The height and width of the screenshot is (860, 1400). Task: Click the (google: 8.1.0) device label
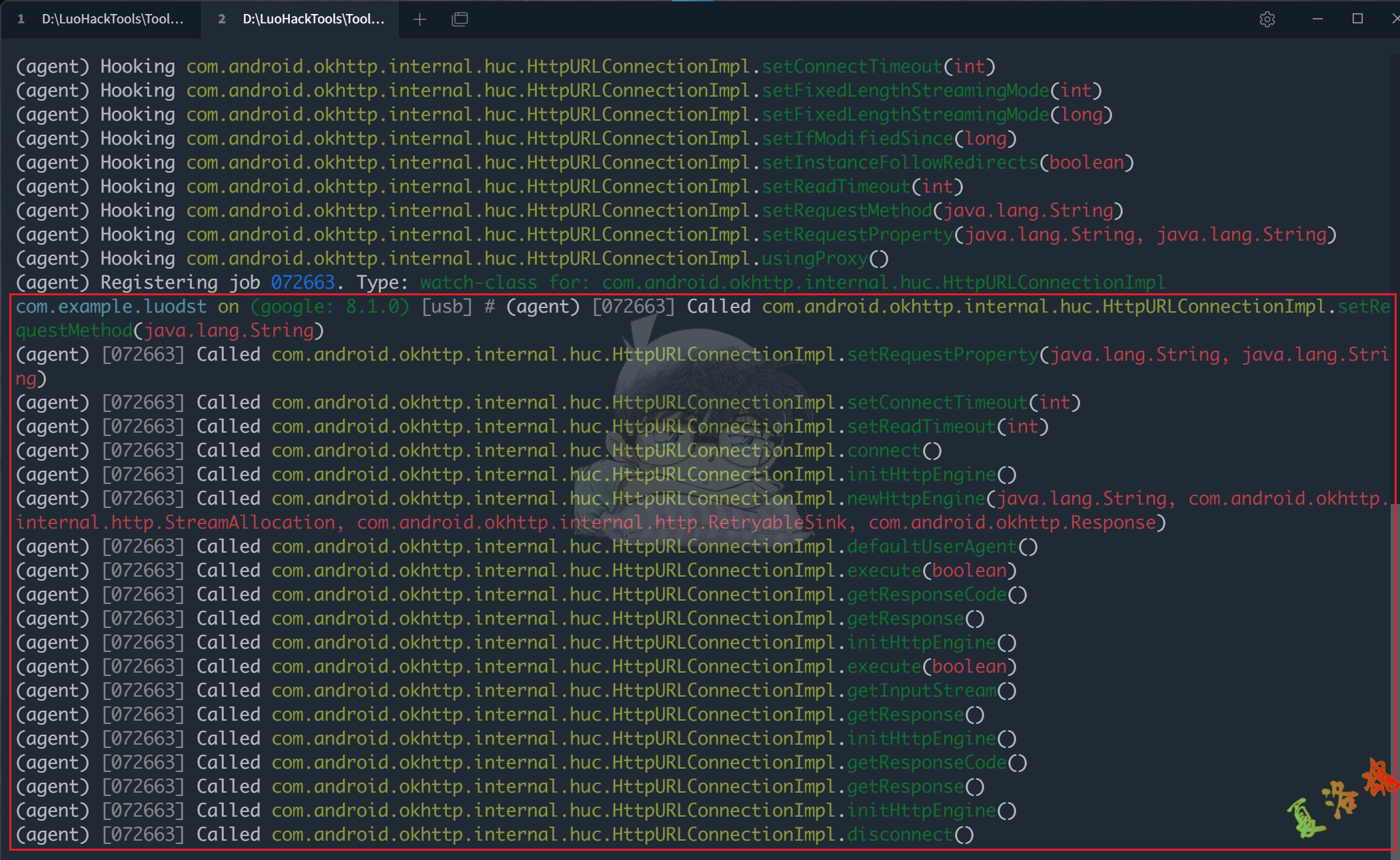click(331, 306)
